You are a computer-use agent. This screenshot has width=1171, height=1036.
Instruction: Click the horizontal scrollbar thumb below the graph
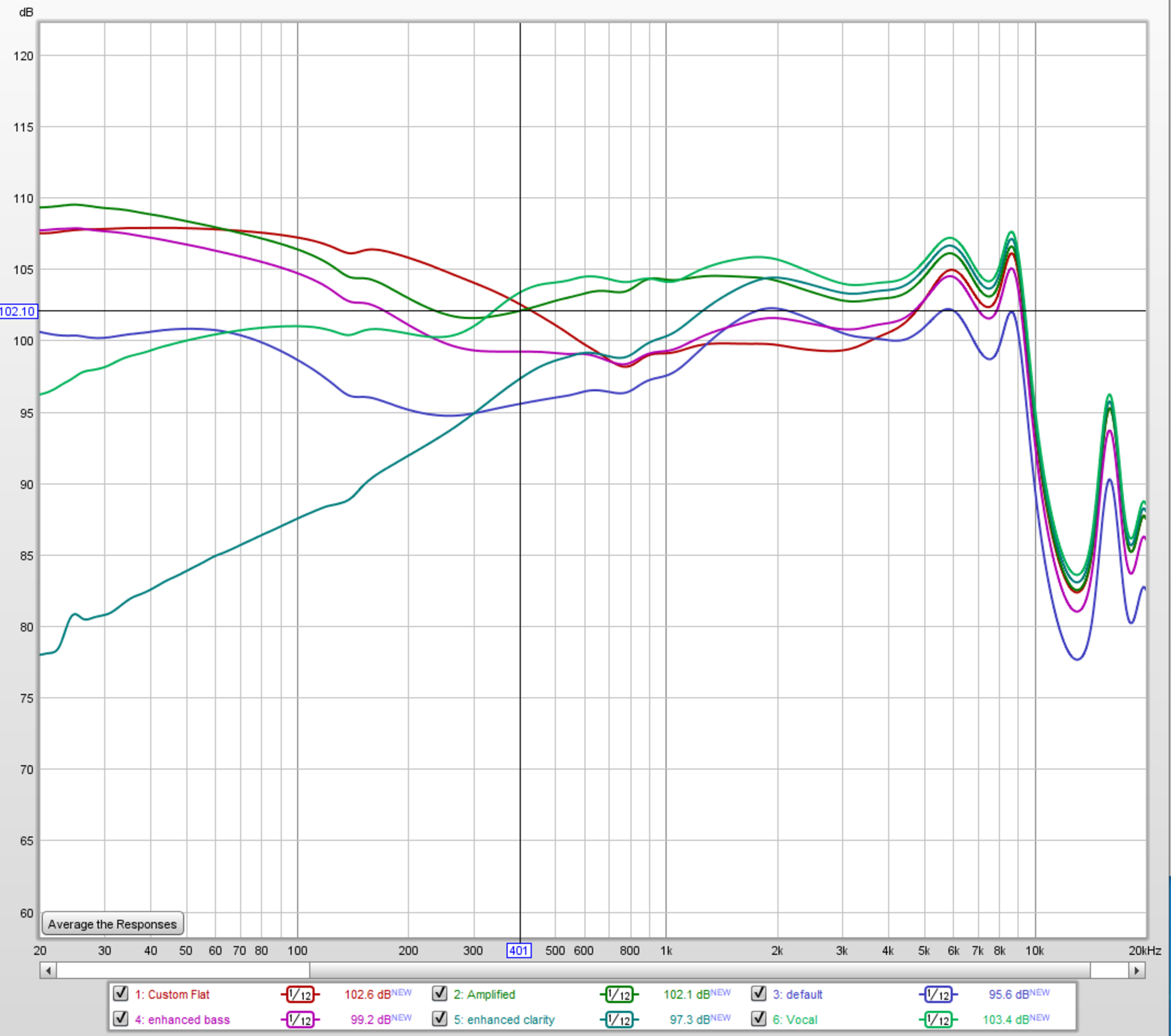(699, 970)
